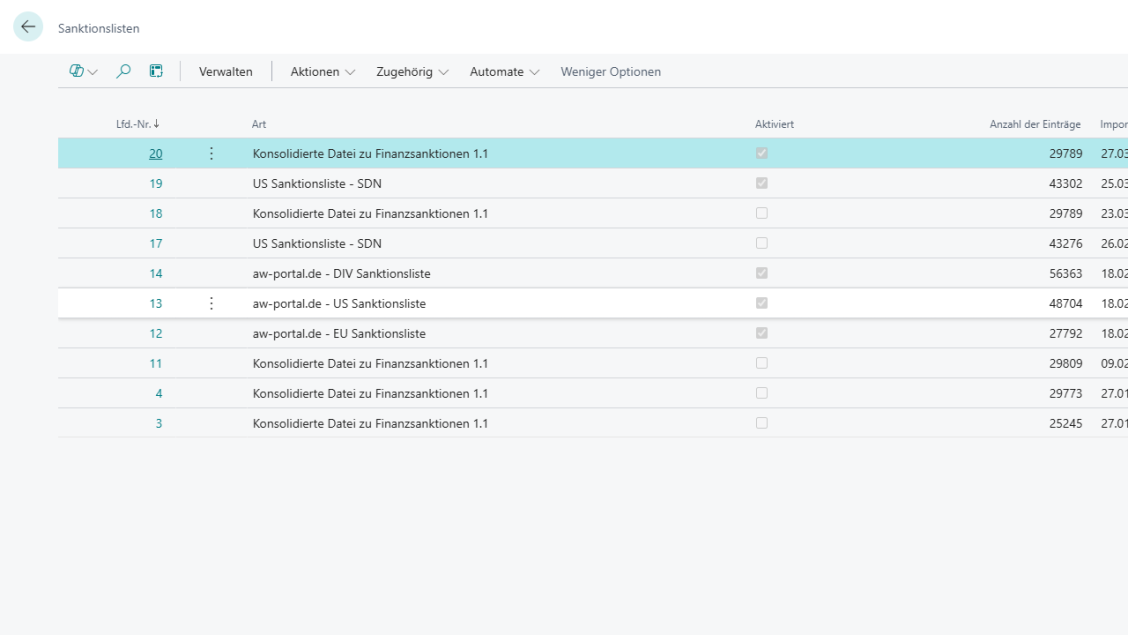Viewport: 1128px width, 635px height.
Task: Toggle Aktiviert checkbox for entry 20
Action: tap(762, 153)
